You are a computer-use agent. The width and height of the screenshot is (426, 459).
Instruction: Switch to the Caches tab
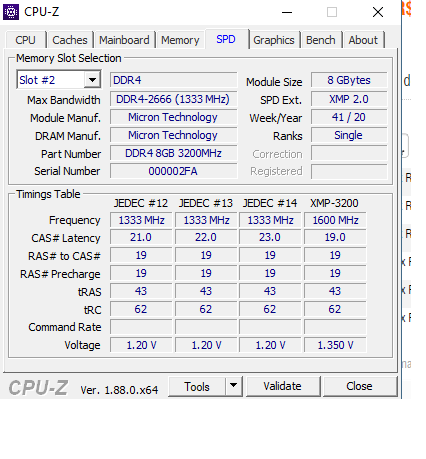pos(70,40)
